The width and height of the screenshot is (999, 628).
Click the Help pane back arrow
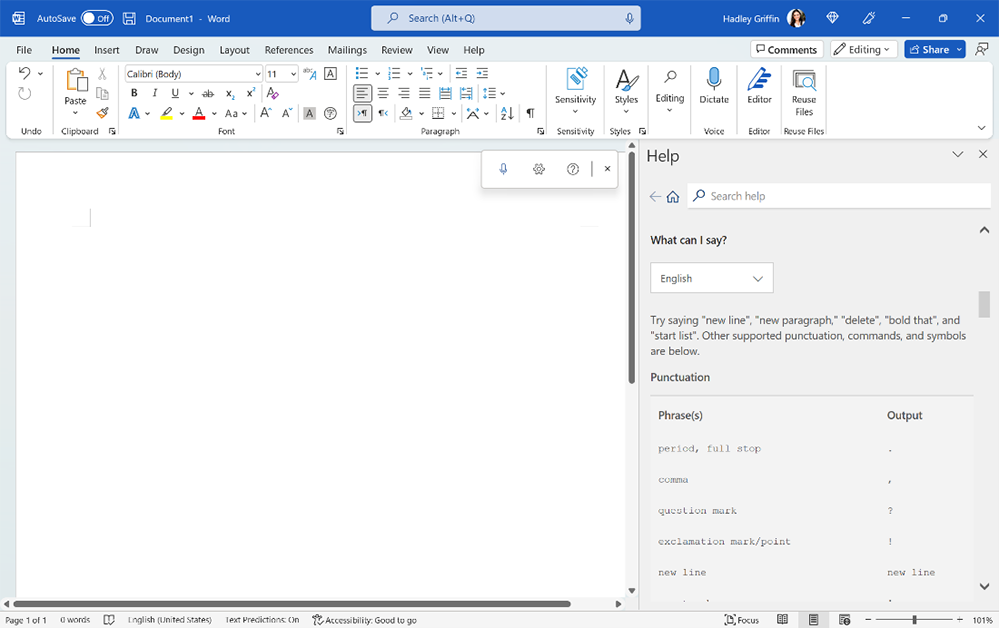point(655,196)
